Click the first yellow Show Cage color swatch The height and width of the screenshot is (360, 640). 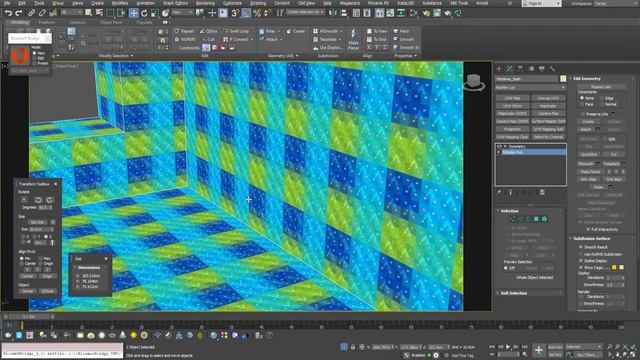614,267
